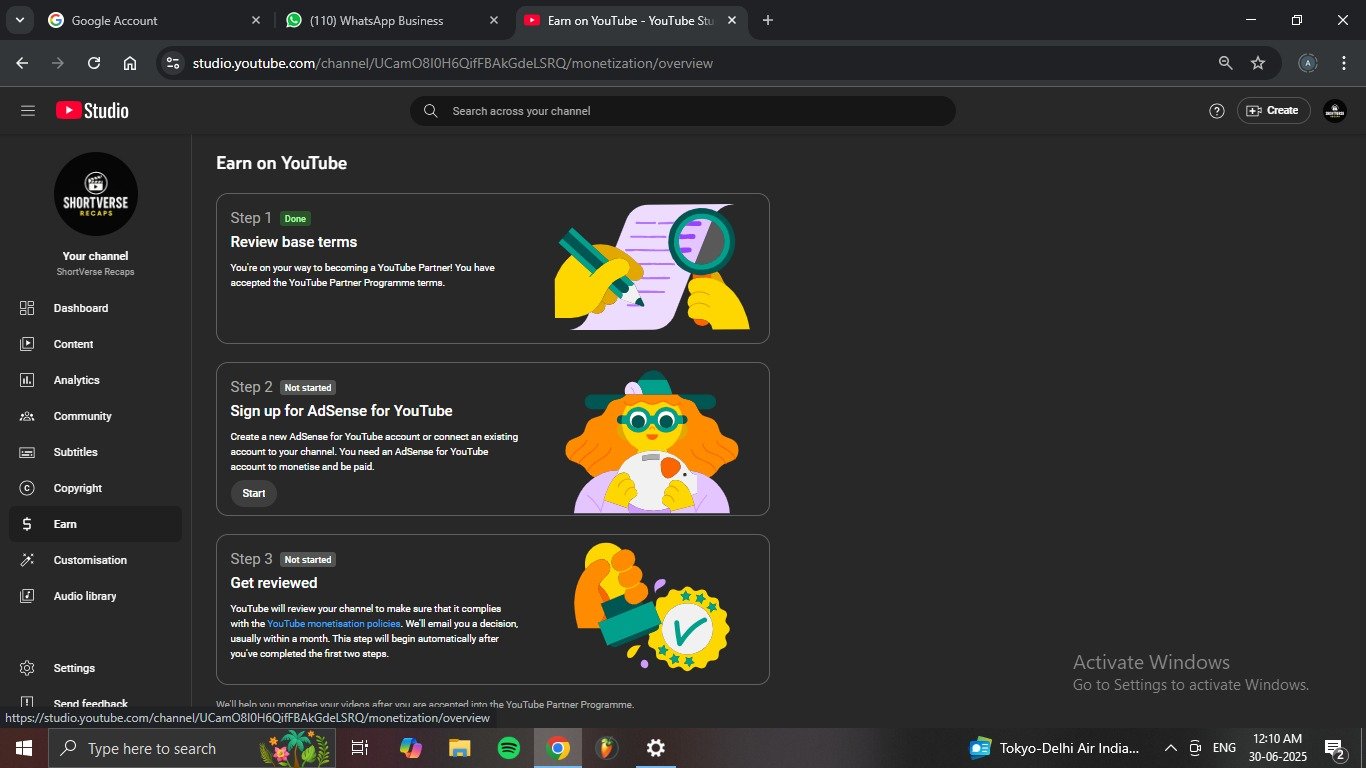Open the Chrome three-dot menu

coord(1343,63)
